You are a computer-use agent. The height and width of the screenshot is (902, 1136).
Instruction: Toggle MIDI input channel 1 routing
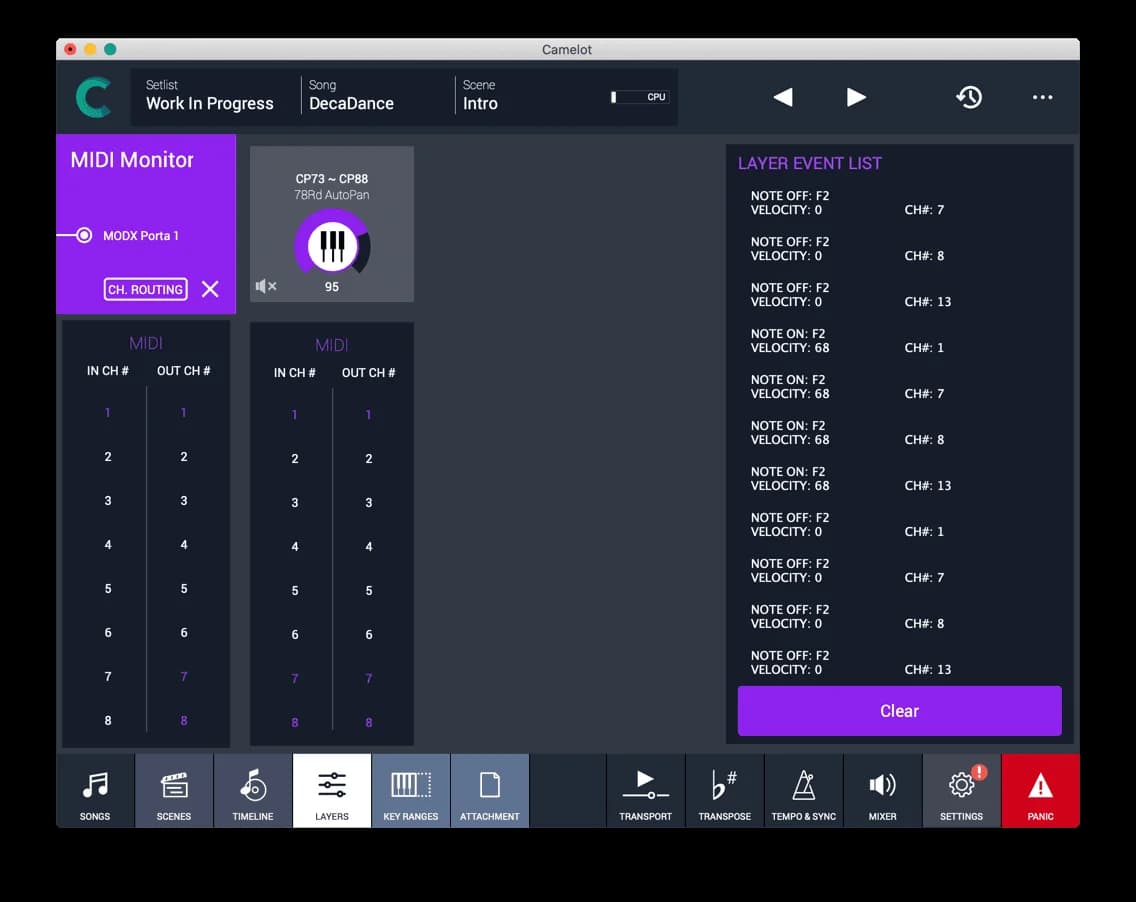107,412
